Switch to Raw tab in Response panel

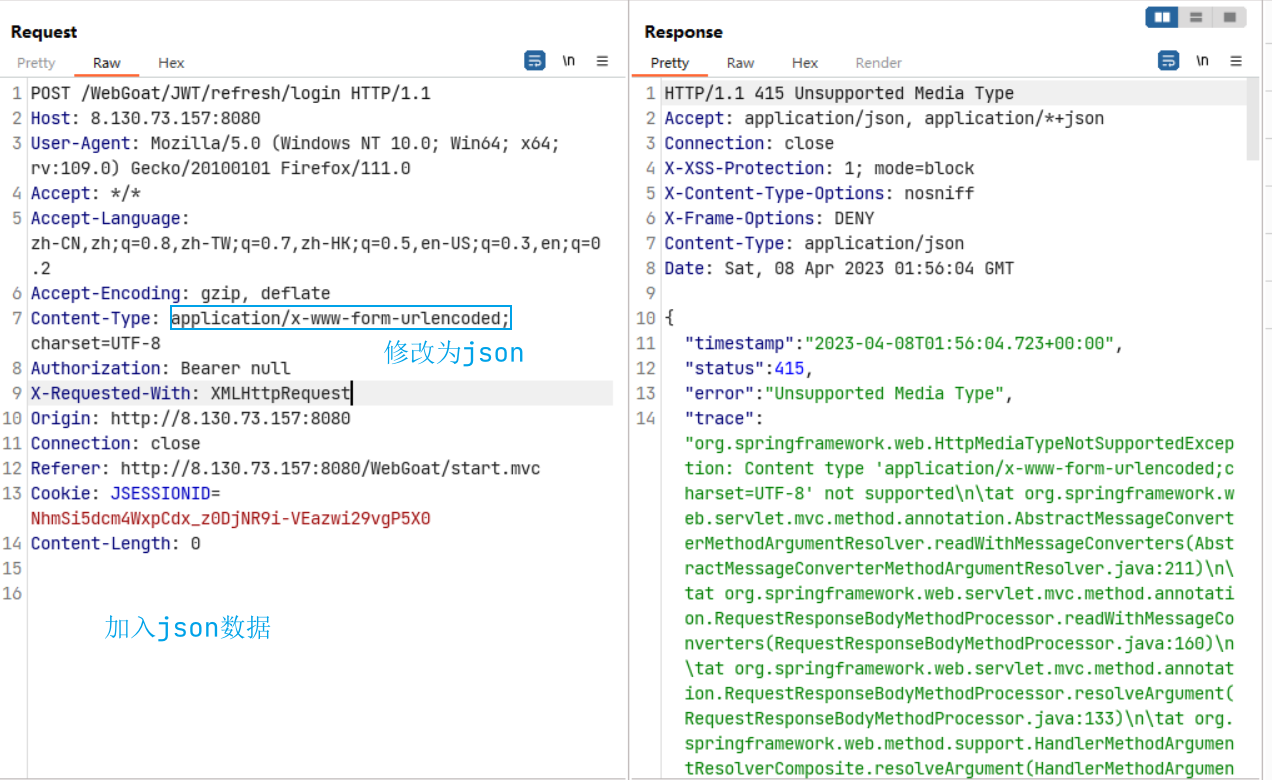741,63
